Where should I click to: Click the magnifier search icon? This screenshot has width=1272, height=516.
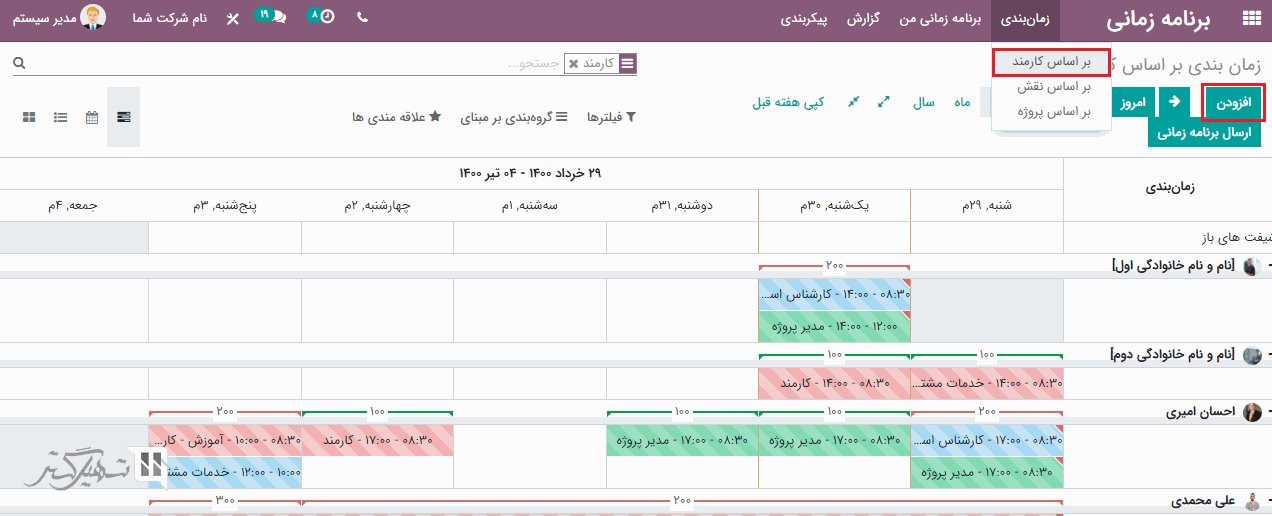19,63
